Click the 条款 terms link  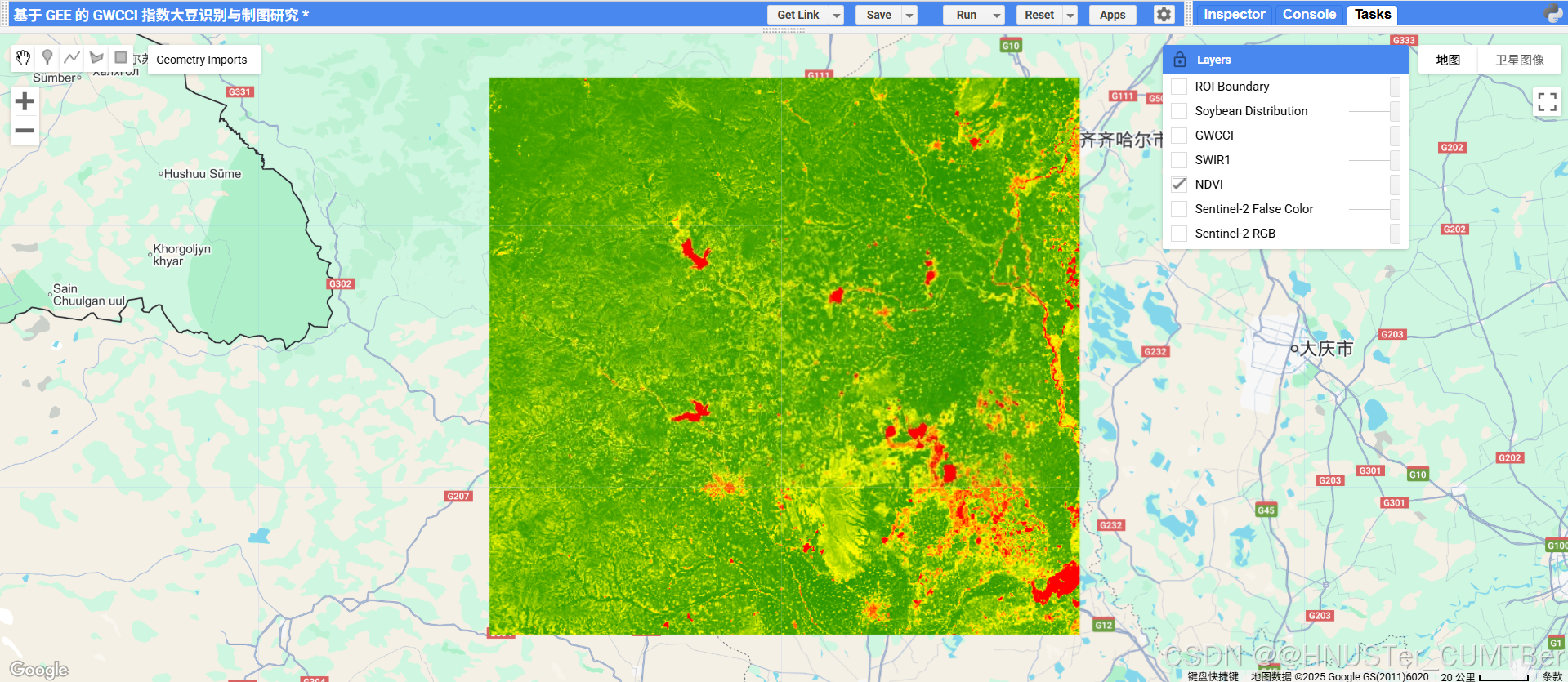1552,676
